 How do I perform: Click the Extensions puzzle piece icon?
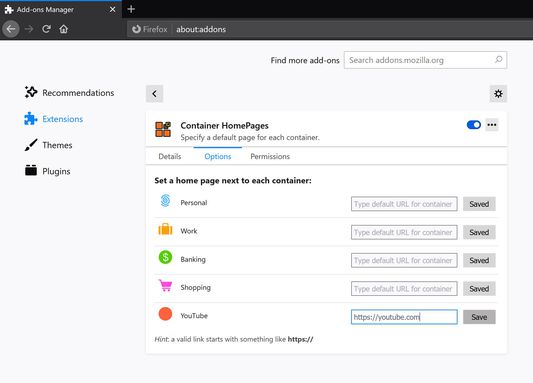click(31, 119)
